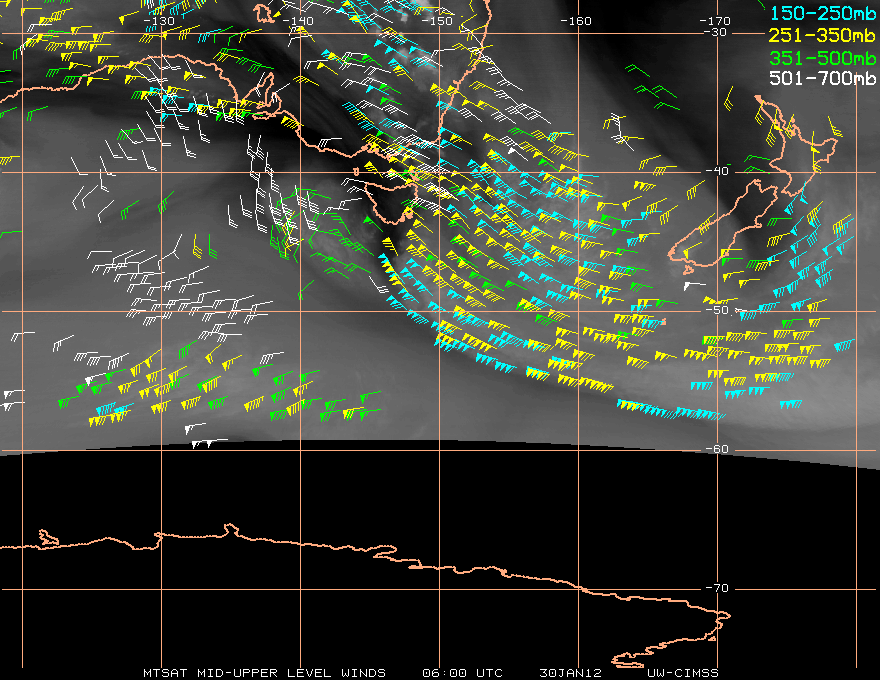Click the -40 latitude label
This screenshot has width=880, height=680.
tap(717, 171)
